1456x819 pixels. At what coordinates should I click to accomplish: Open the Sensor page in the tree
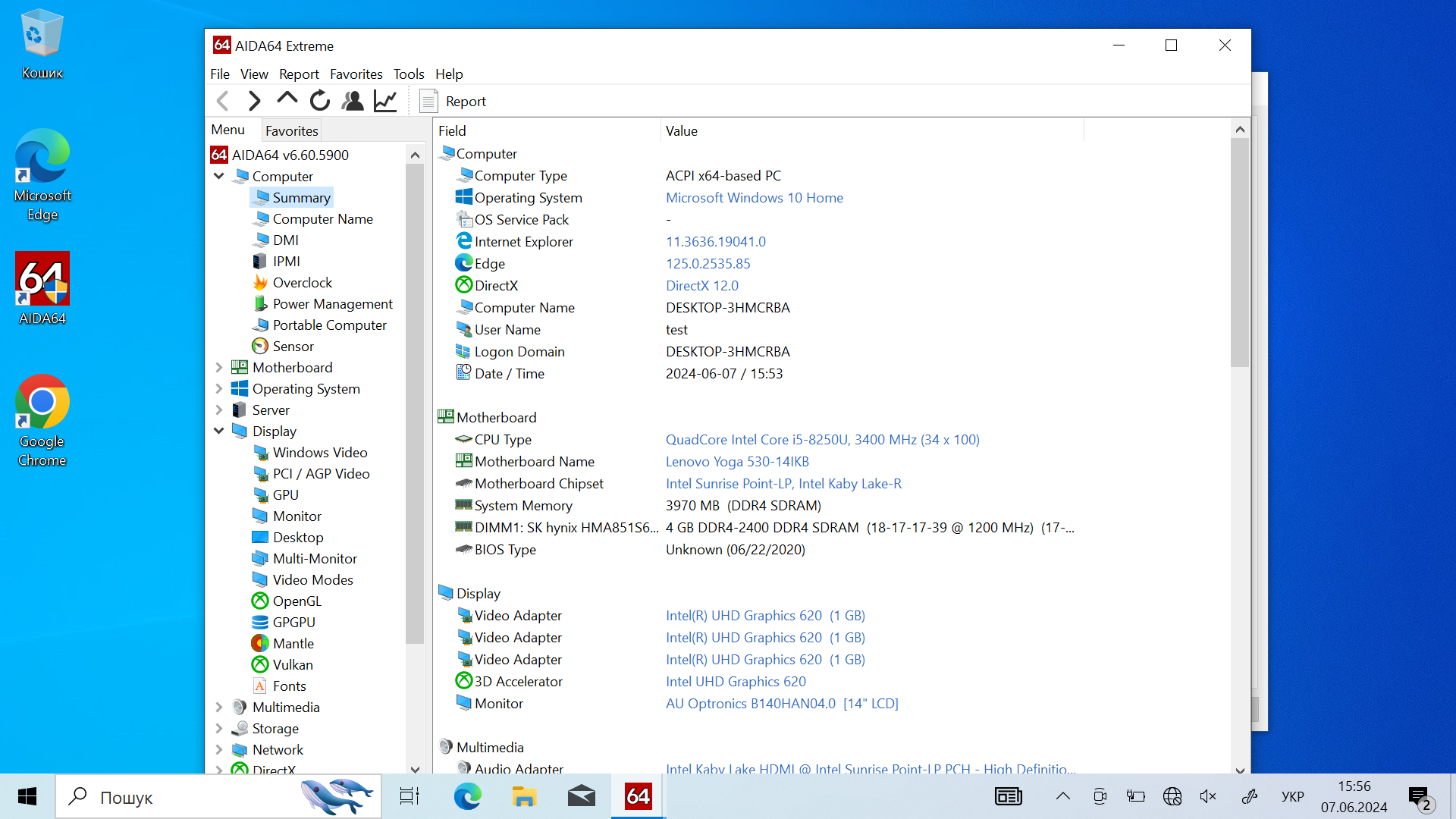[293, 346]
